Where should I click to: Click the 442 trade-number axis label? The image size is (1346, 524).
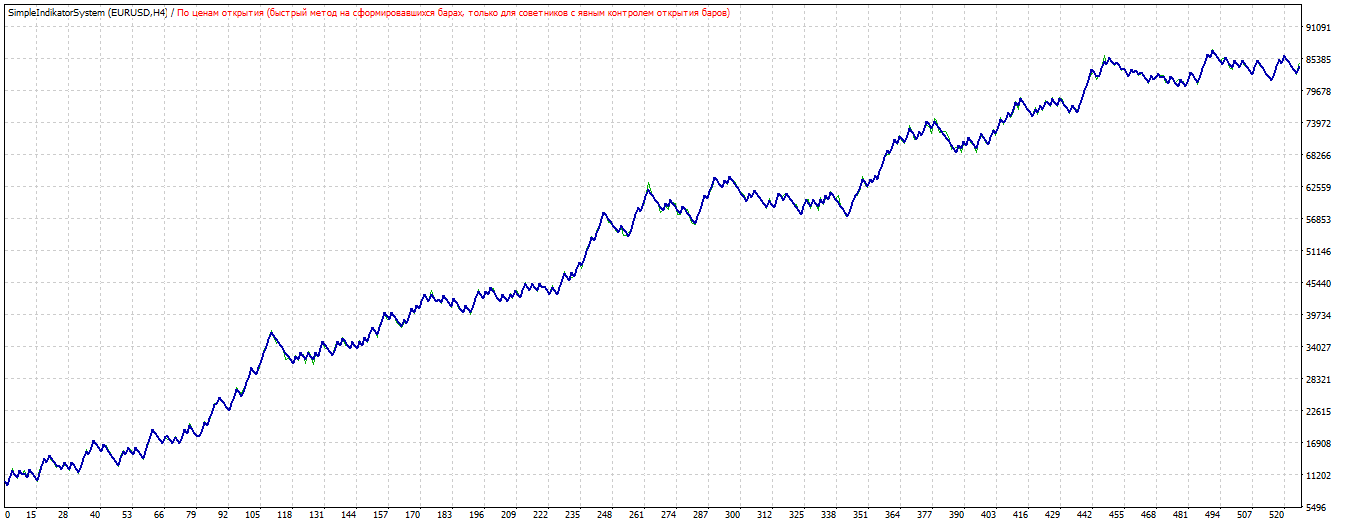pos(1085,515)
